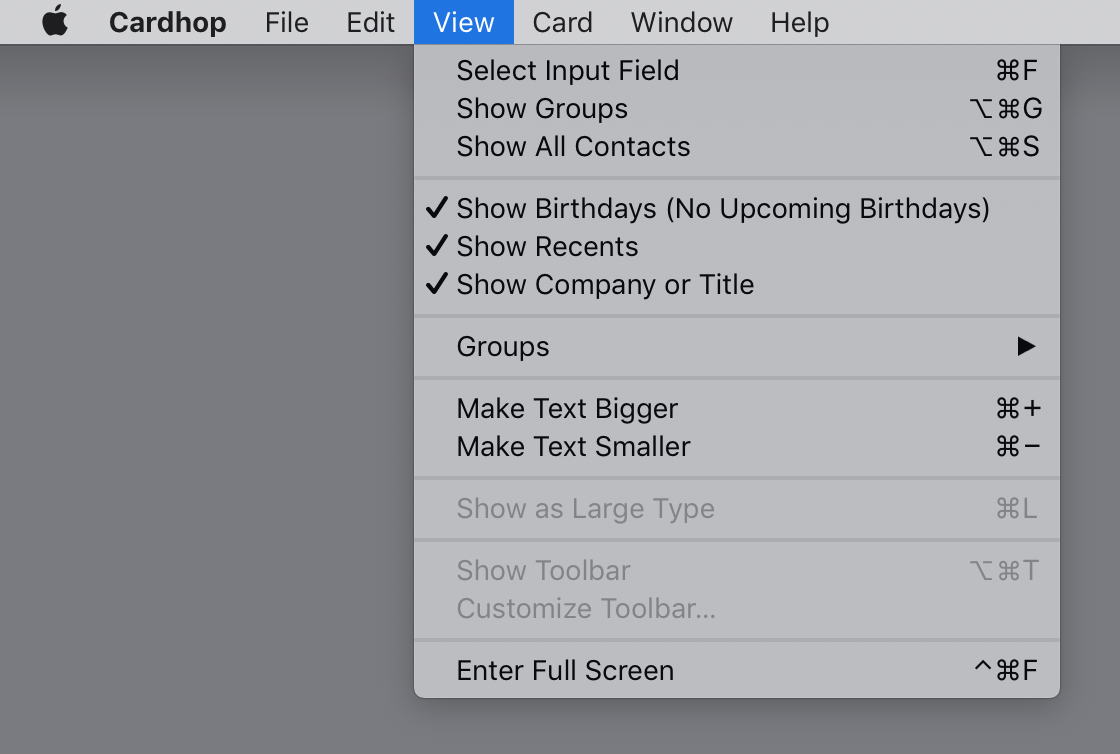
Task: Open the Edit menu
Action: [x=370, y=22]
